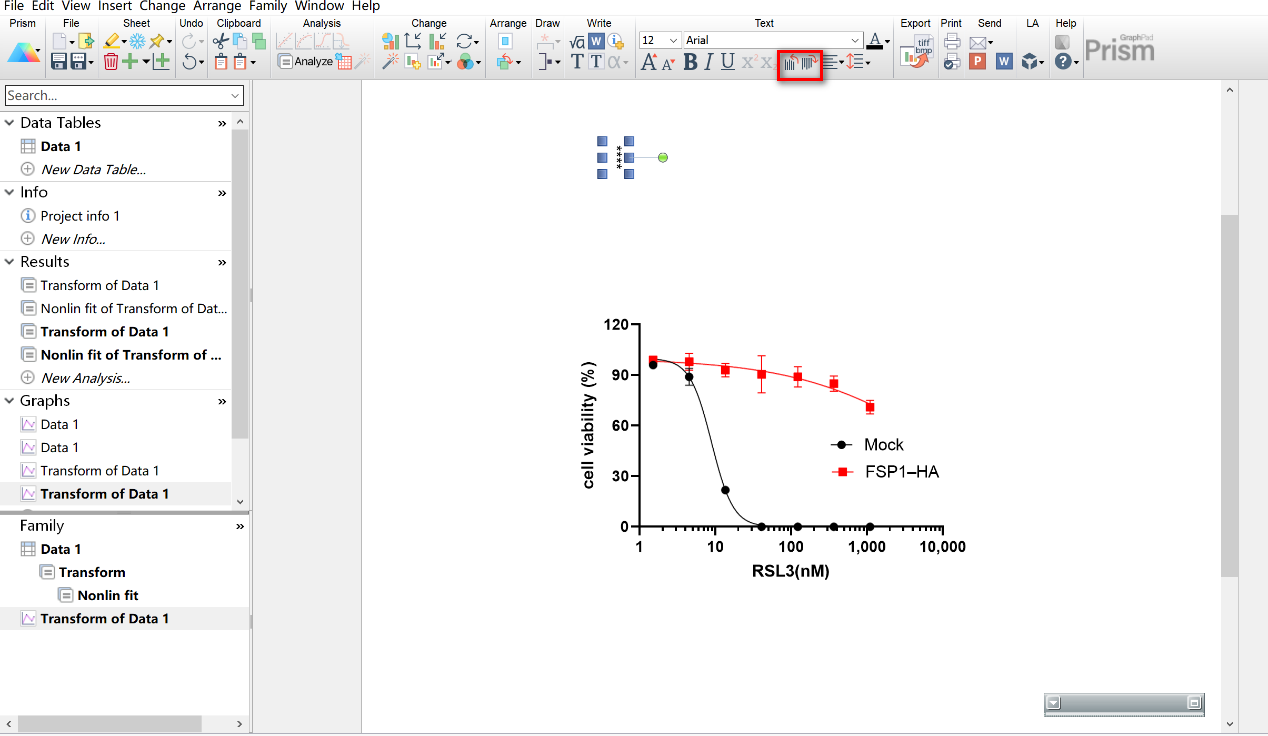The image size is (1268, 736).
Task: Collapse the Family section
Action: (x=239, y=526)
